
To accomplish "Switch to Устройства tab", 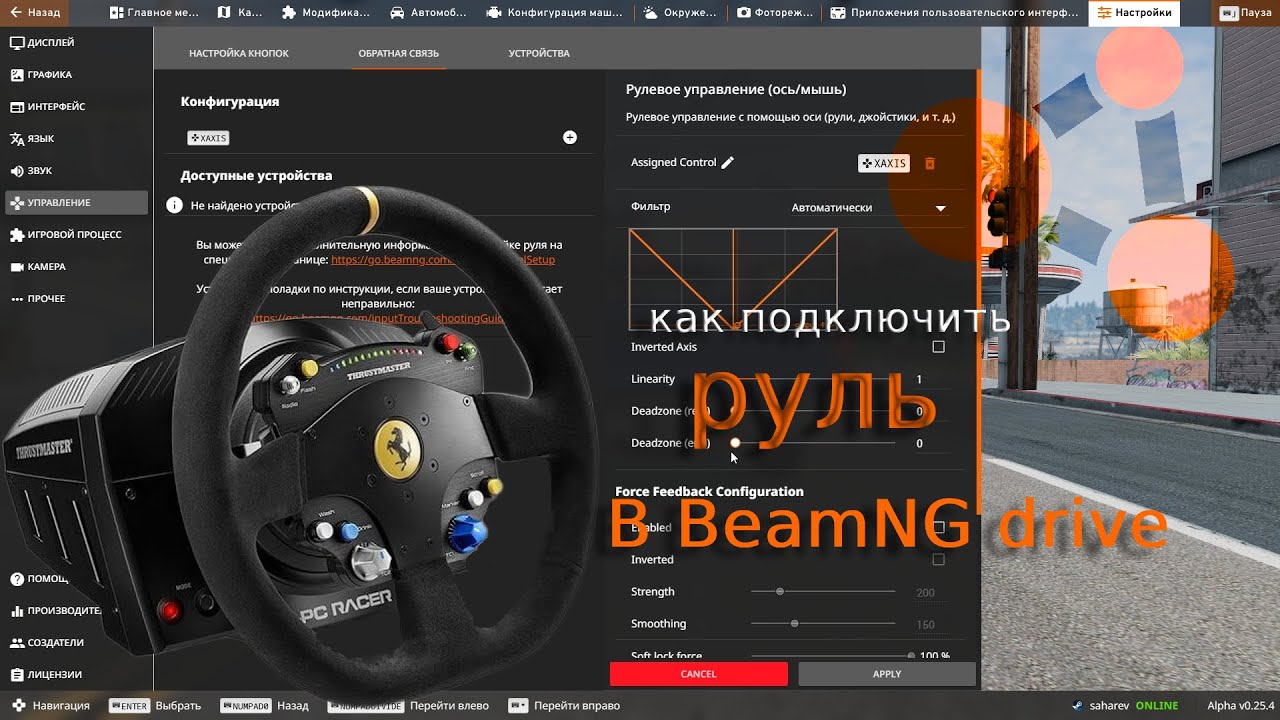I will (x=539, y=53).
